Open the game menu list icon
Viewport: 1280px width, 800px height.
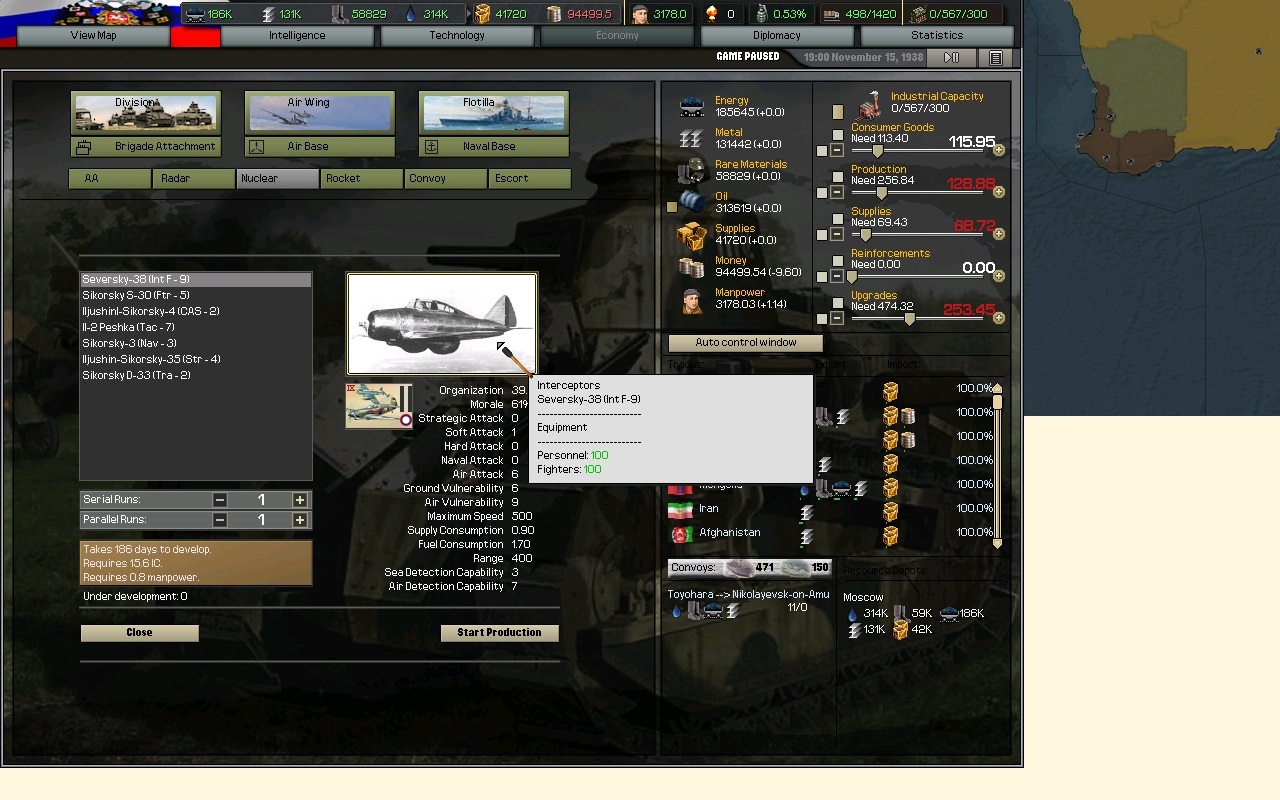[995, 58]
